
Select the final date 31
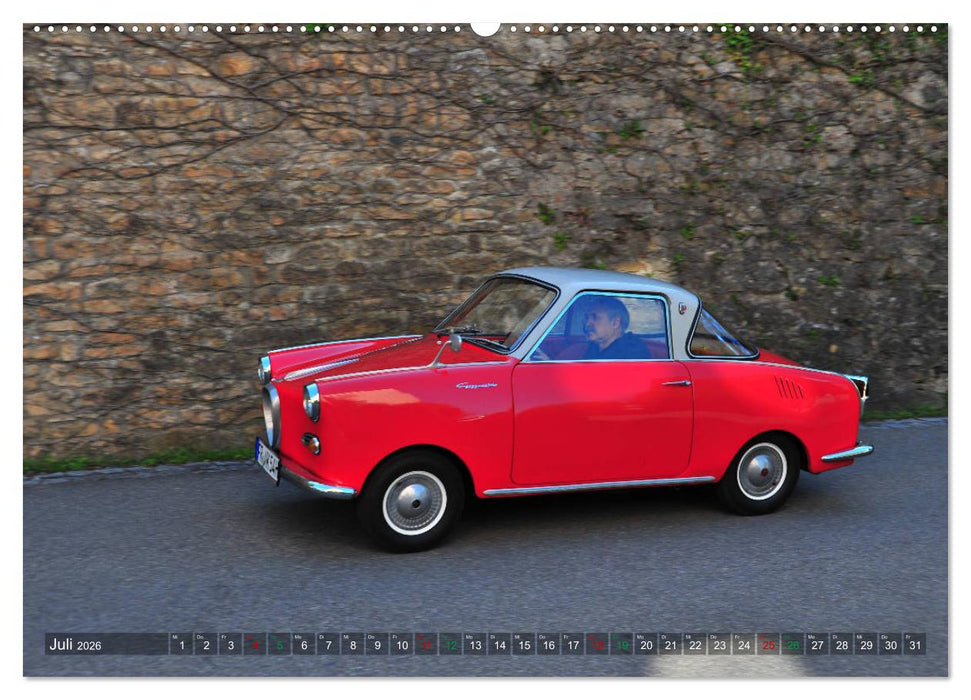(913, 644)
